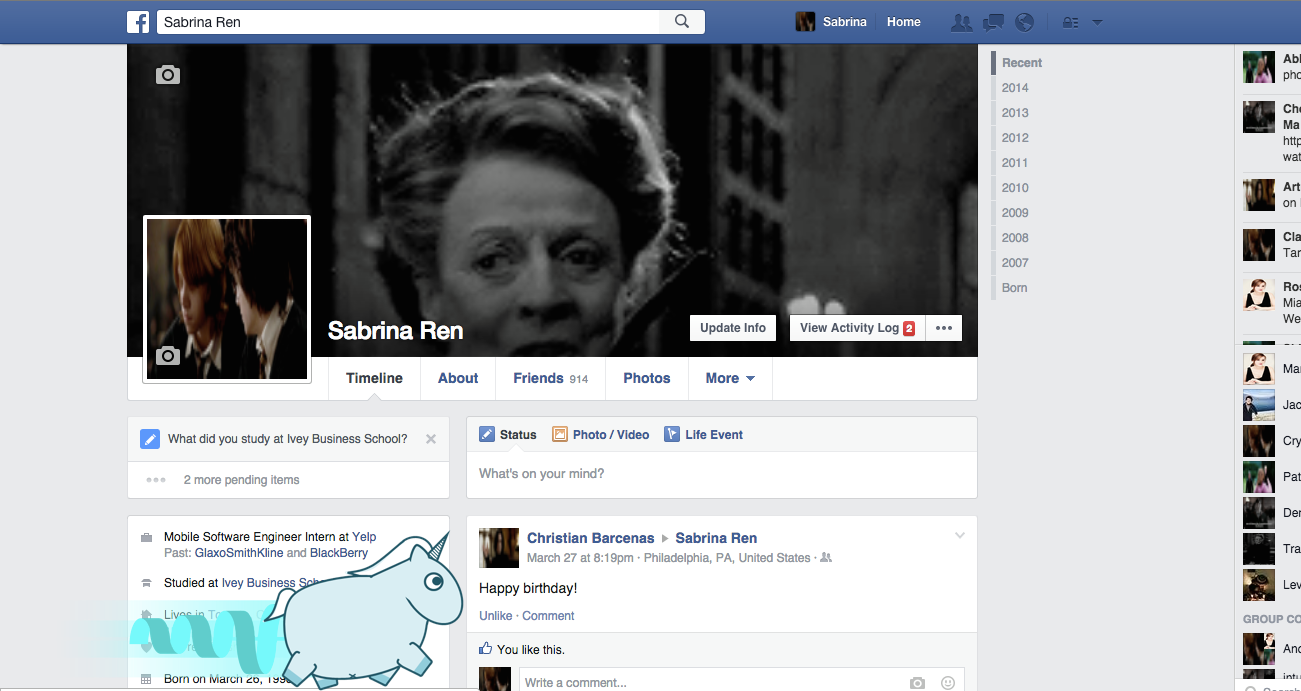1301x691 pixels.
Task: Open Yelp workplace link
Action: (364, 537)
